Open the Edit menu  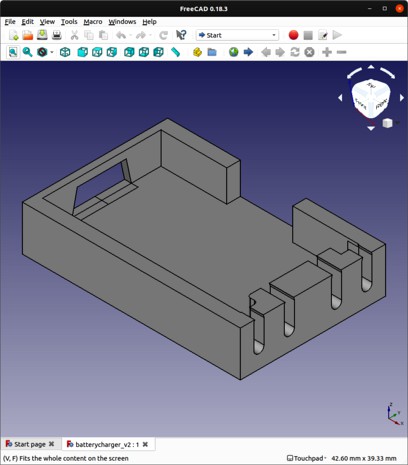point(27,22)
